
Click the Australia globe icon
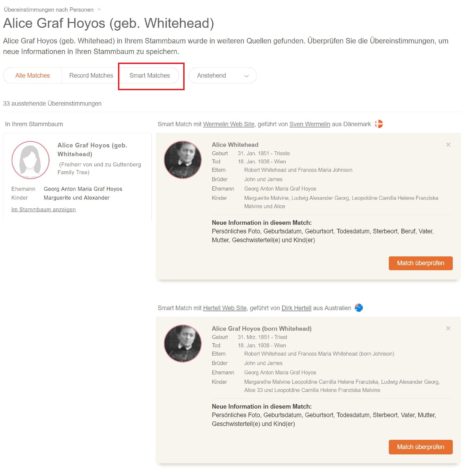point(359,308)
